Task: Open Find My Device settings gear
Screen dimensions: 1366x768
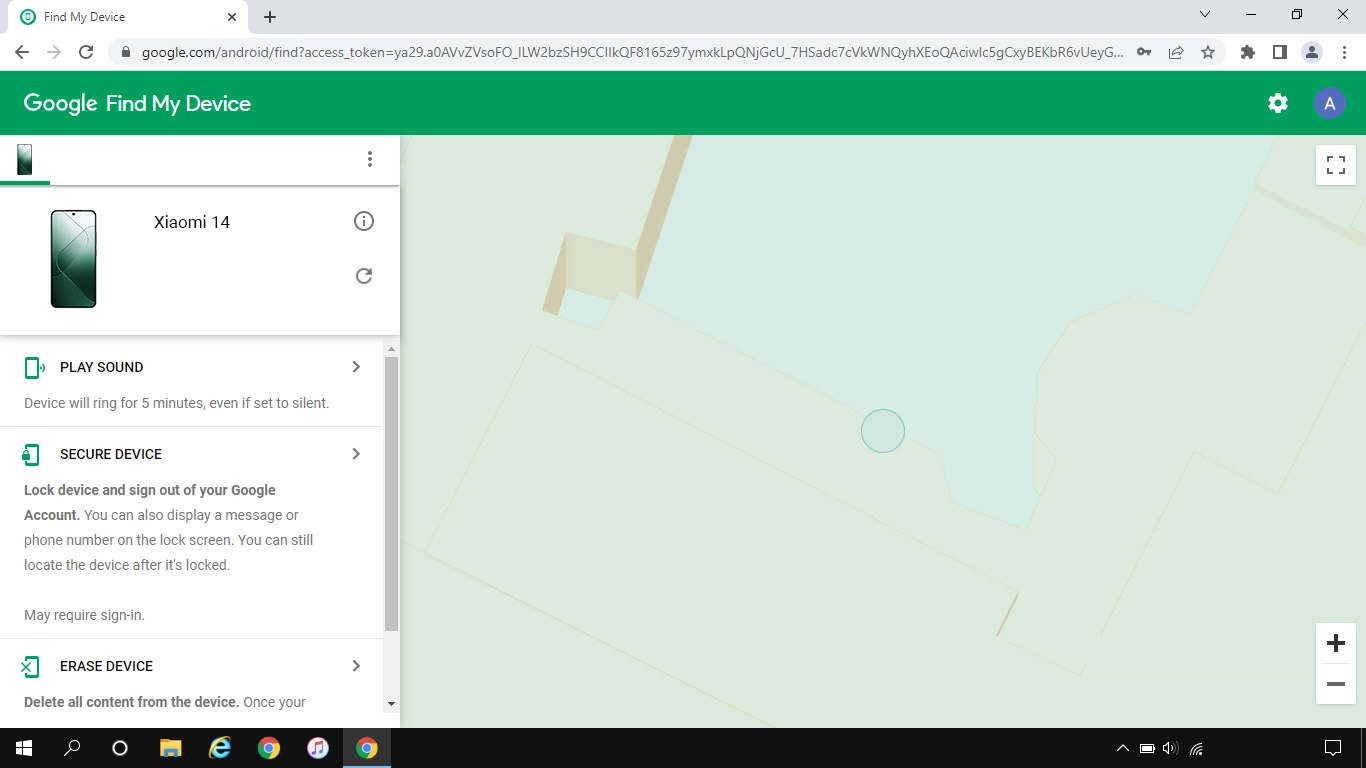Action: [1278, 103]
